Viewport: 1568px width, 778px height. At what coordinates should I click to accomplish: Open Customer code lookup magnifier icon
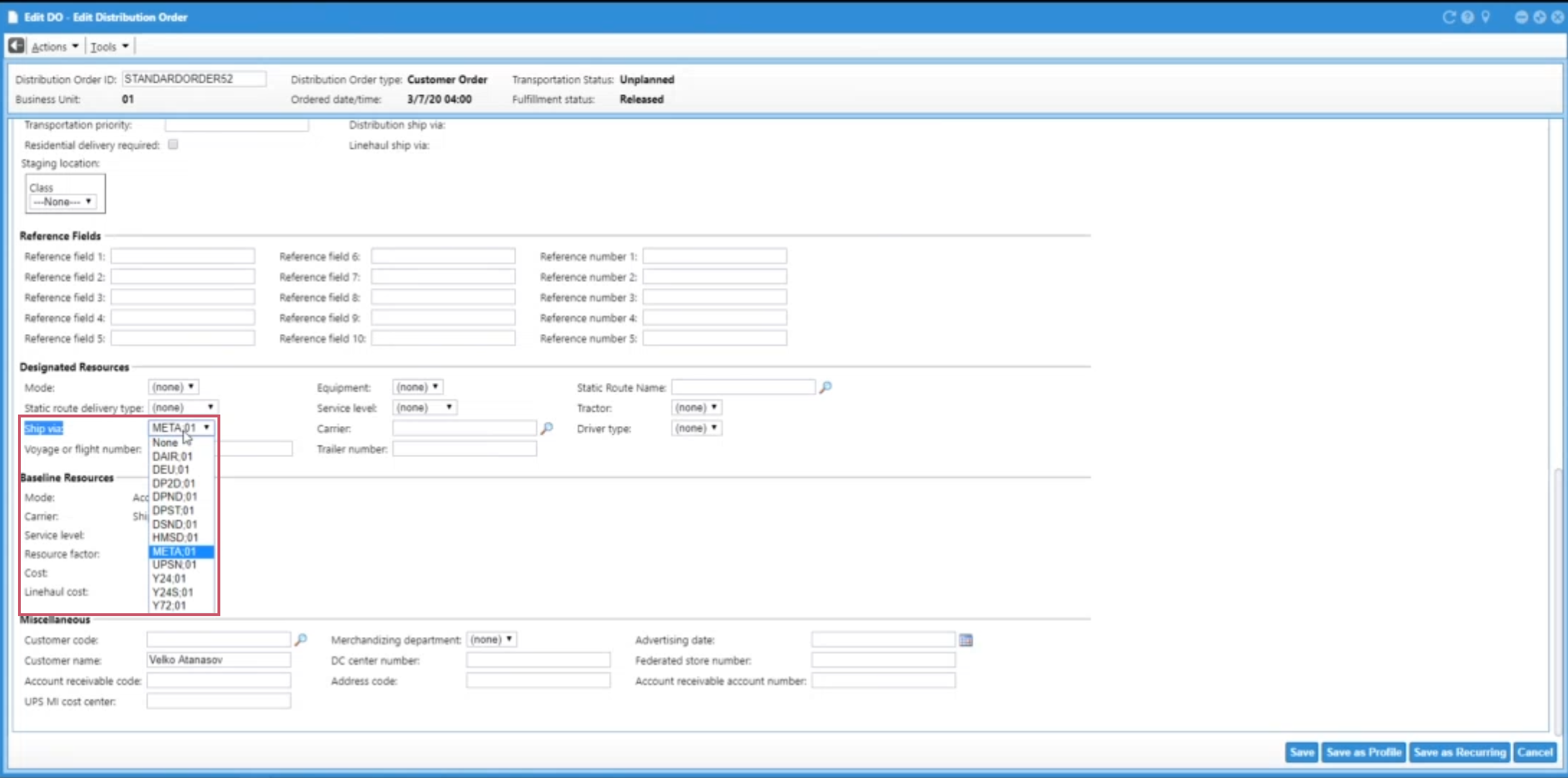[301, 639]
